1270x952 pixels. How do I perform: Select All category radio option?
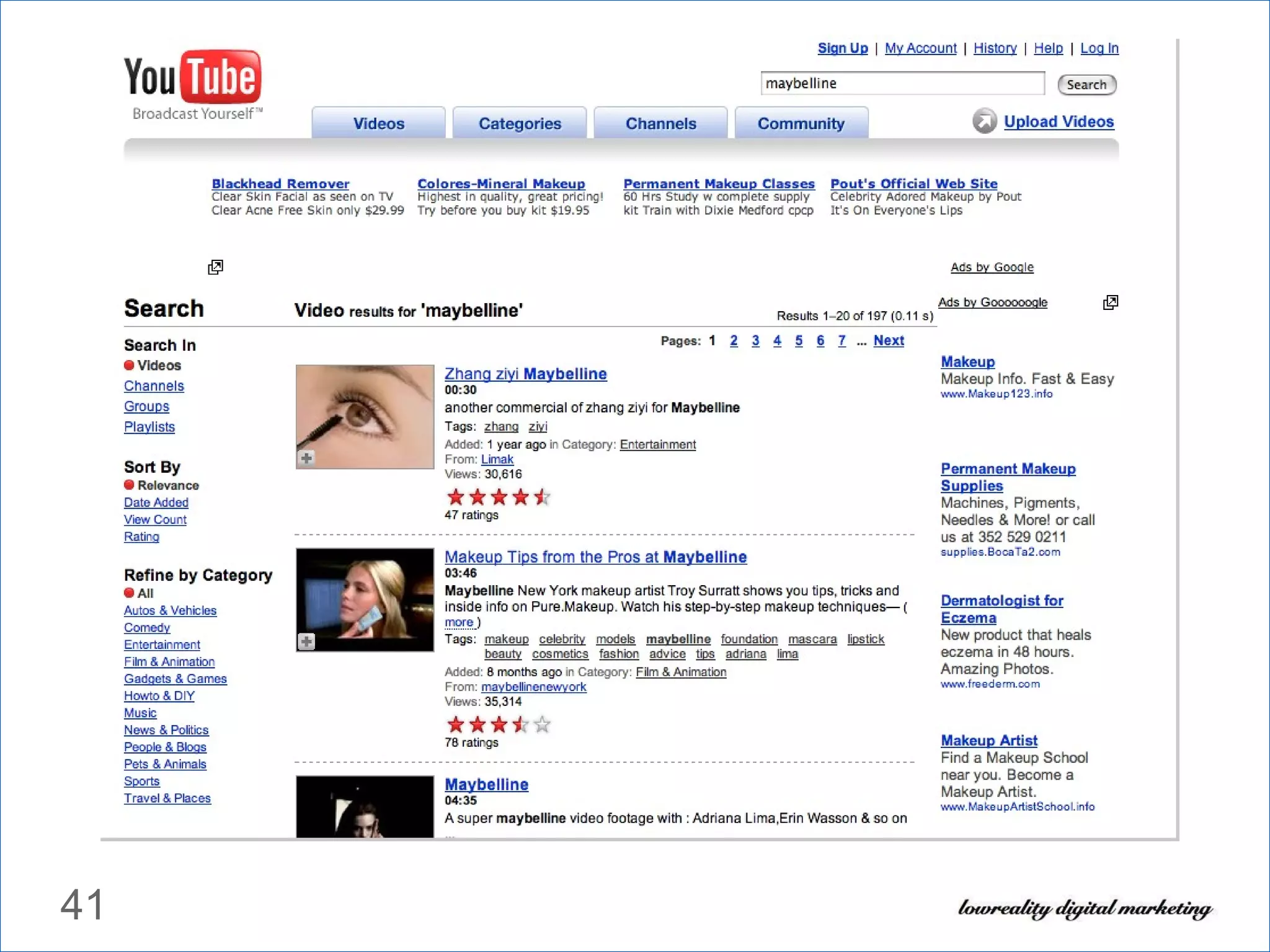129,593
